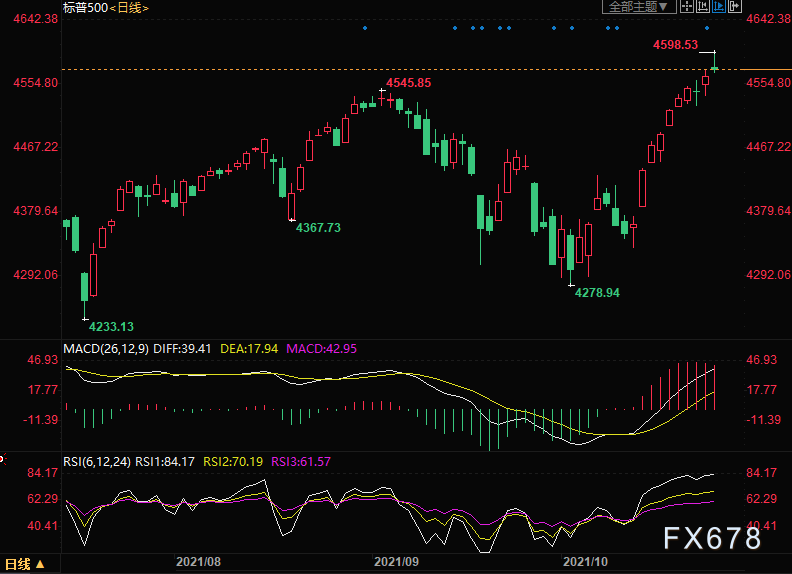Click the magenta RSI3:61.57 value

tap(301, 462)
